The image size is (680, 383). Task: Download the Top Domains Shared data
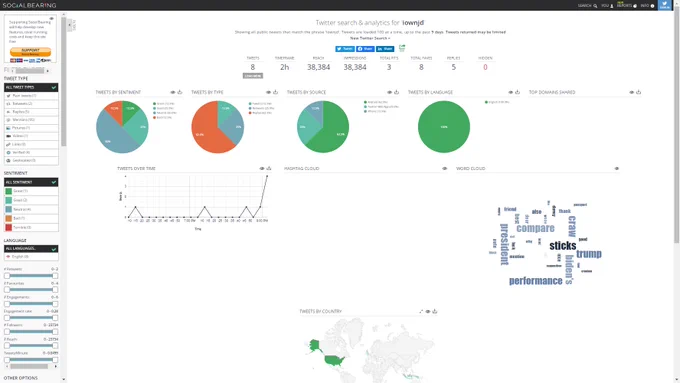point(638,92)
